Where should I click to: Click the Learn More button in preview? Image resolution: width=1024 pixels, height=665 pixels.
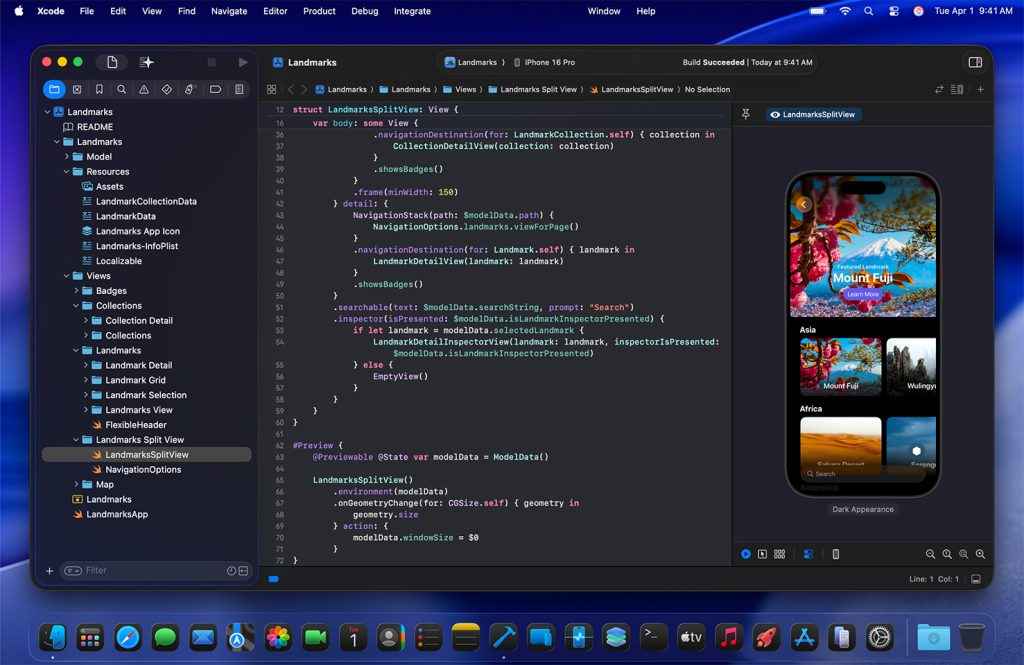coord(865,294)
